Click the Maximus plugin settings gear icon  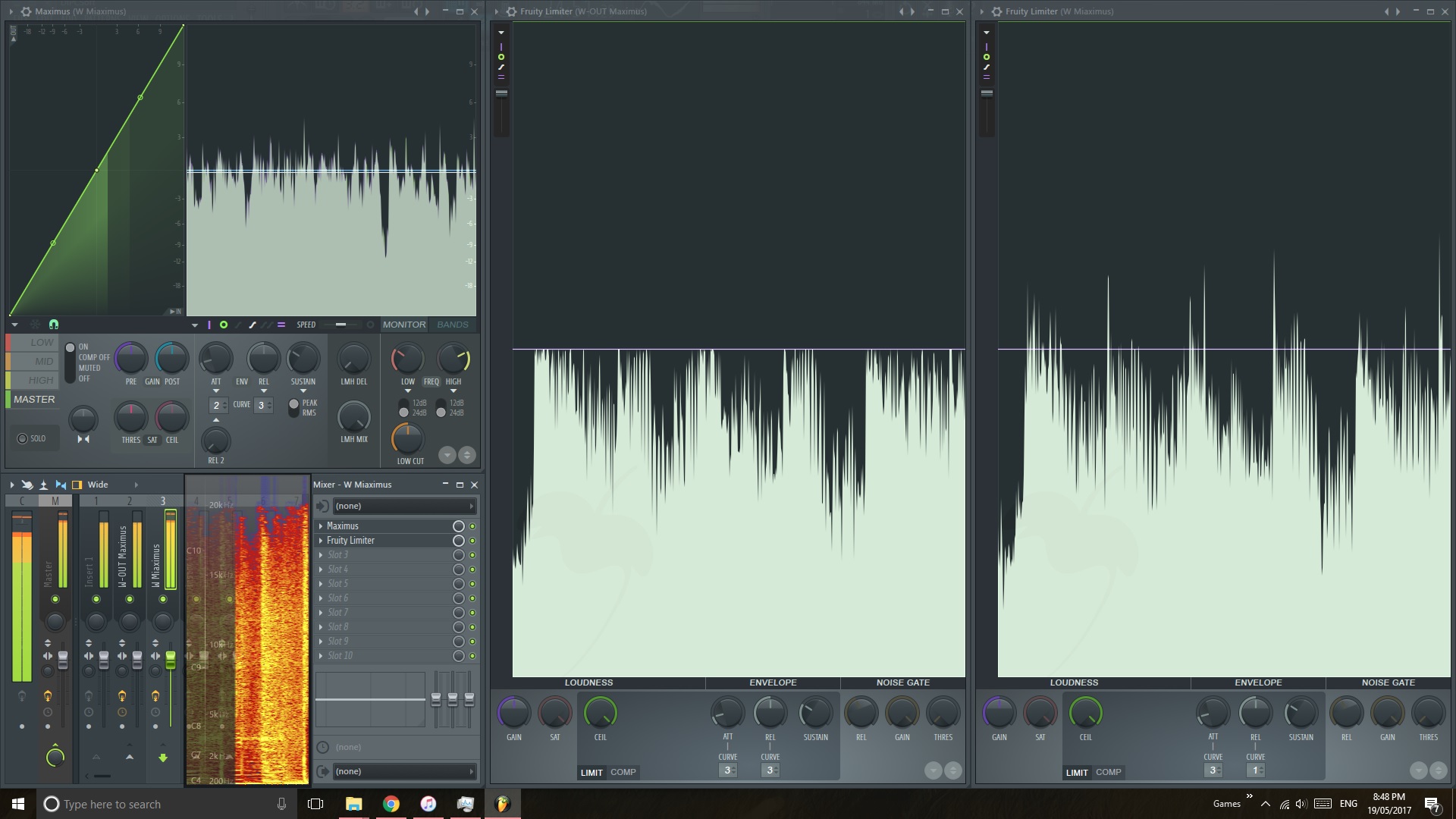point(27,11)
